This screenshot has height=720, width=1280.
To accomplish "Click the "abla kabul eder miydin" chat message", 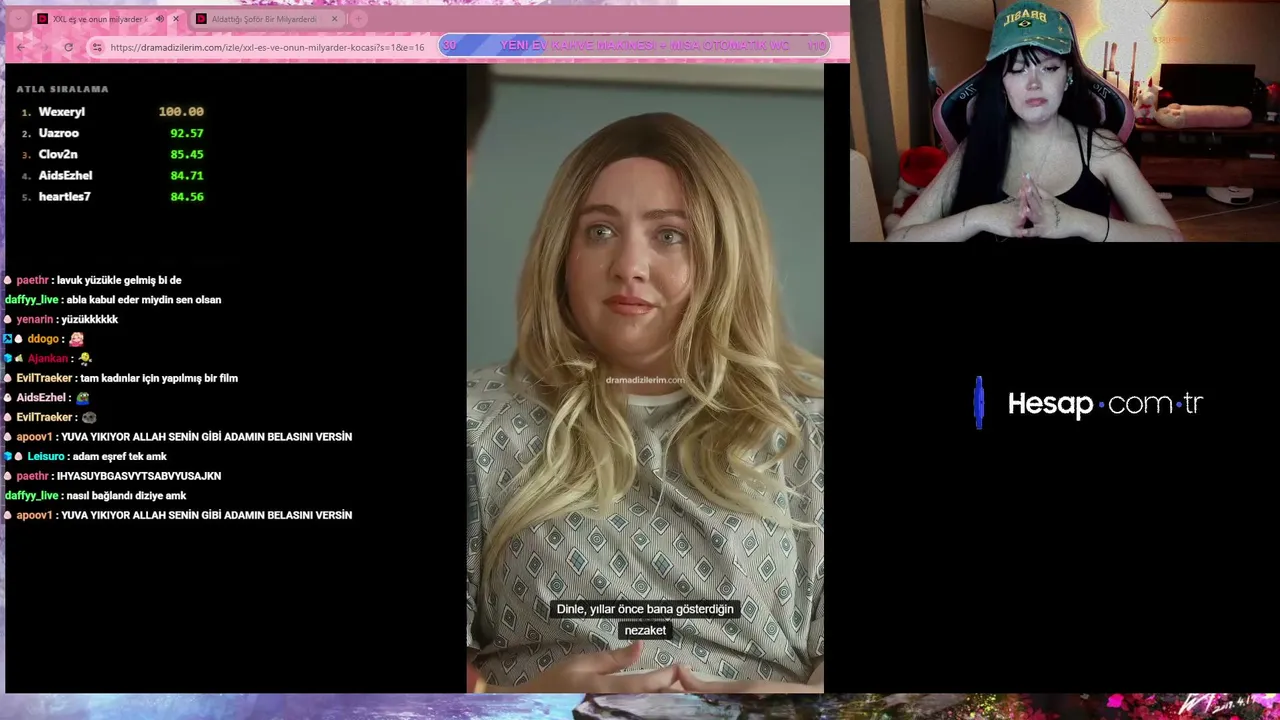I will point(144,300).
